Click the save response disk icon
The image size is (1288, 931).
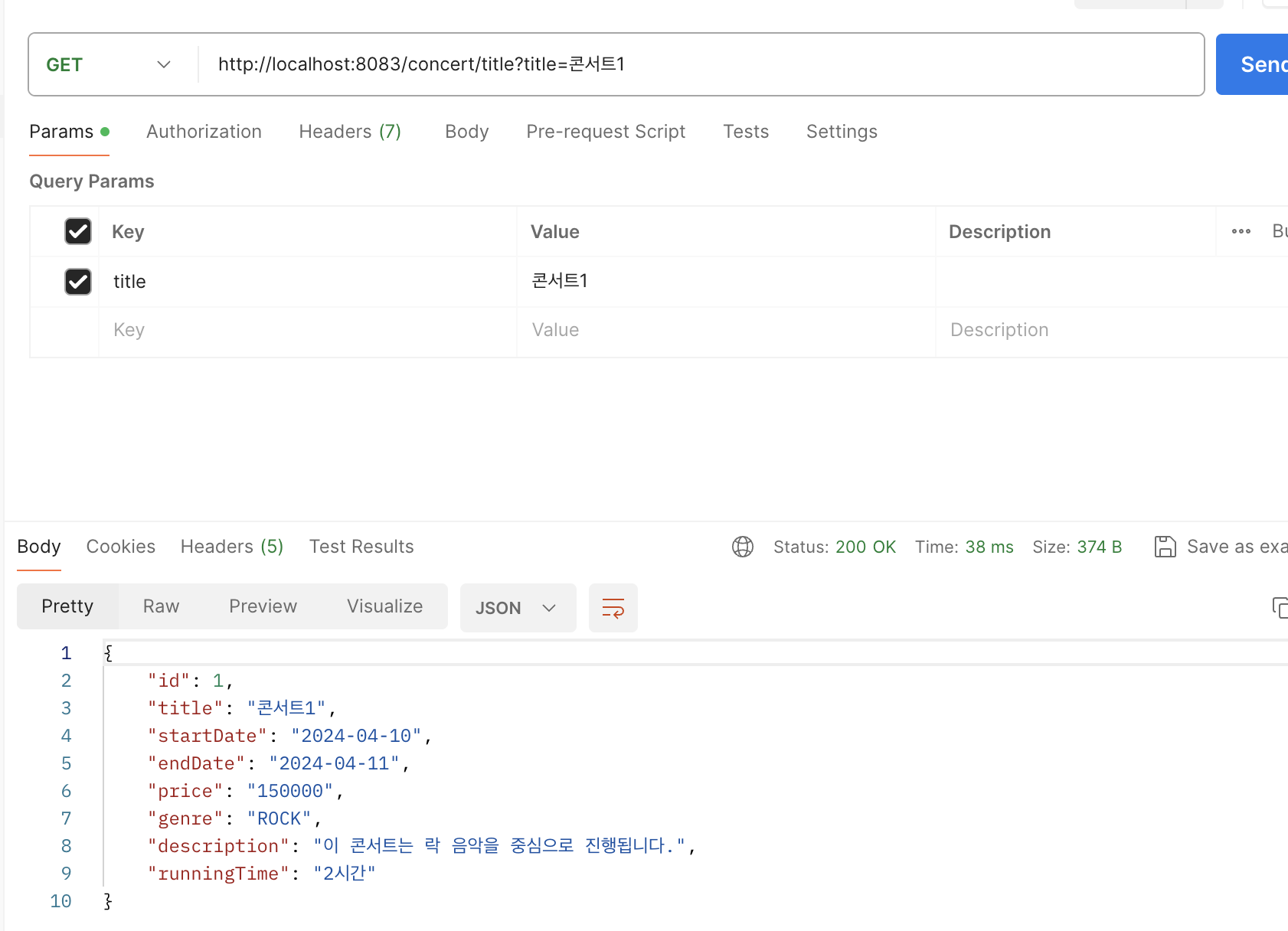(x=1165, y=547)
